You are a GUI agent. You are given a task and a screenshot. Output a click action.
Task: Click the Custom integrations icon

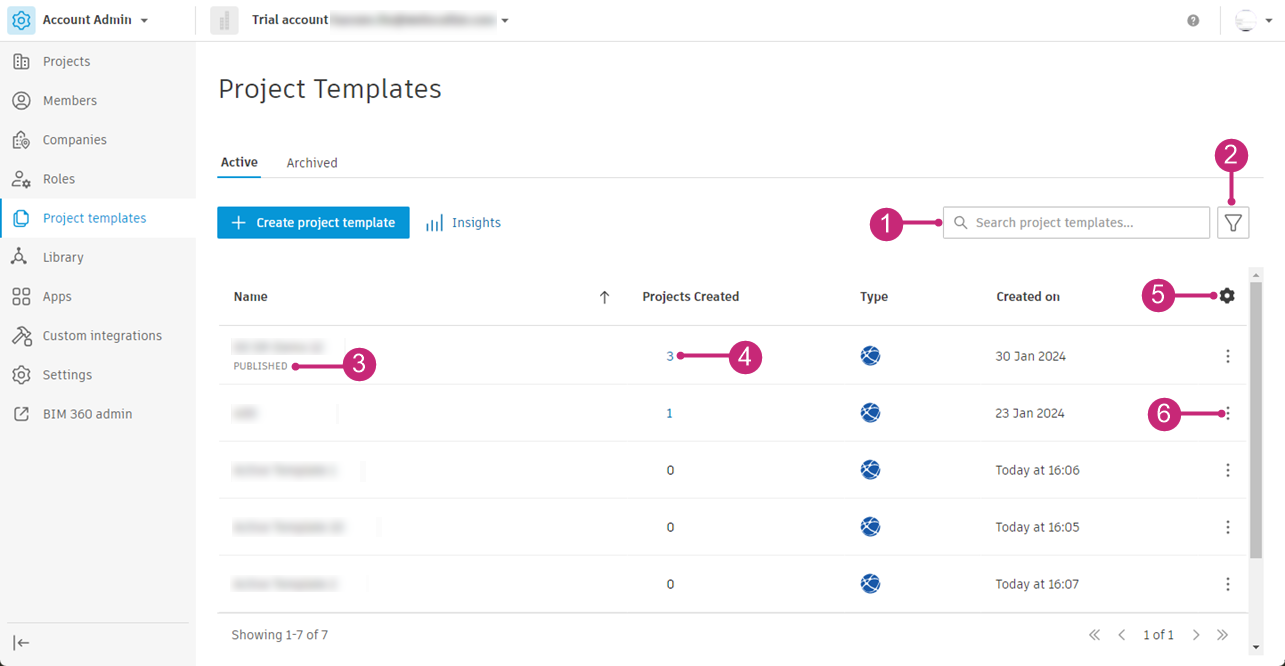click(x=20, y=336)
